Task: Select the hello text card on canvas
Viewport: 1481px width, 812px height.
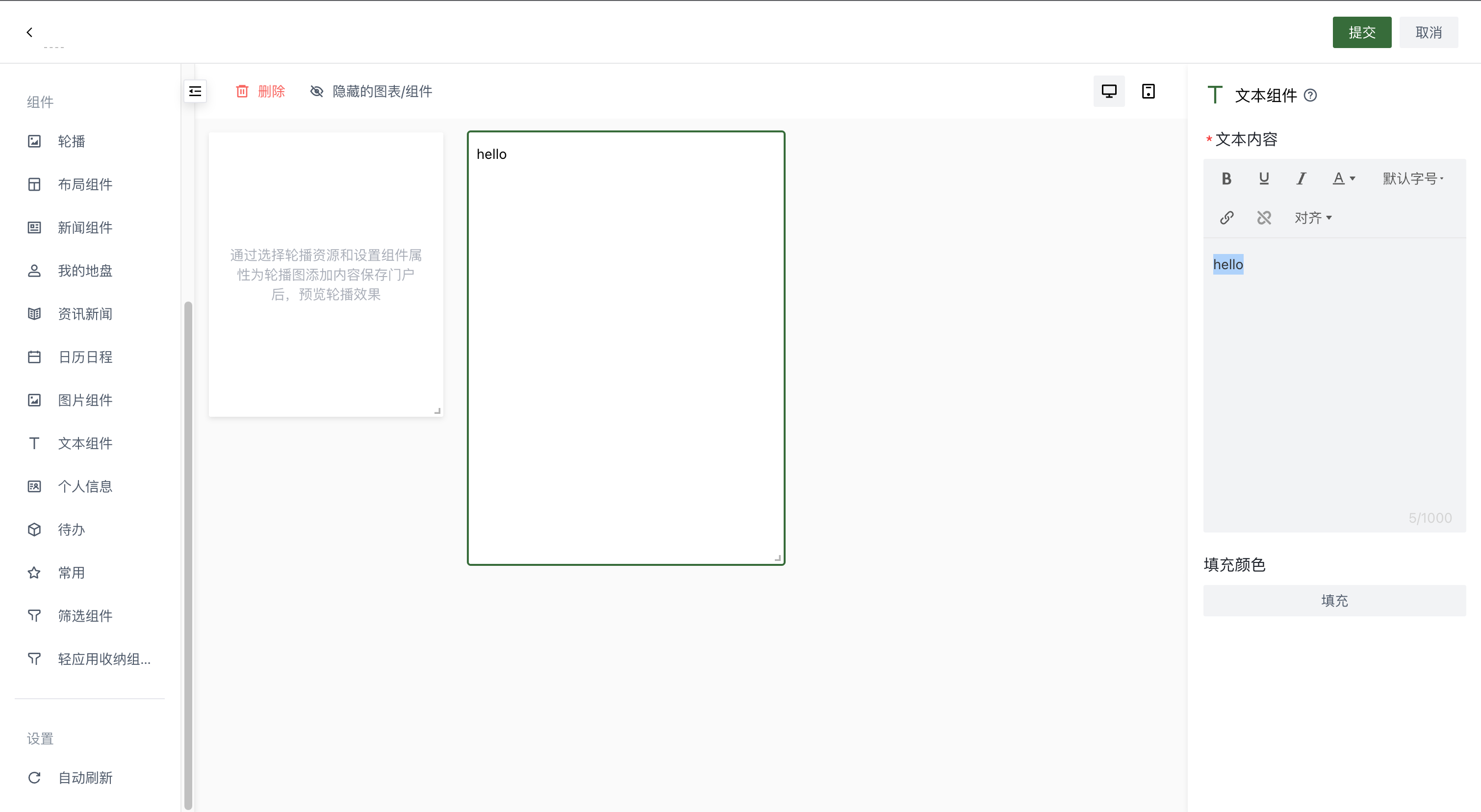Action: [626, 348]
